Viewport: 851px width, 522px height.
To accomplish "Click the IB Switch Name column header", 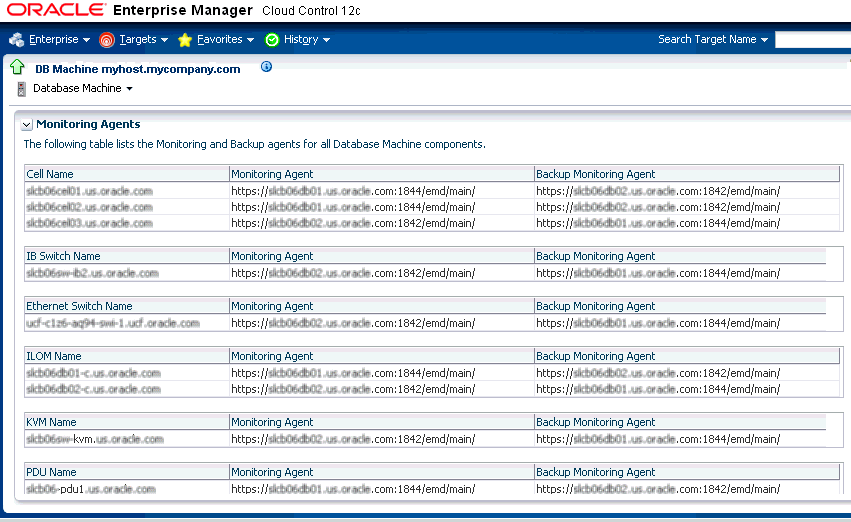I will click(x=127, y=256).
